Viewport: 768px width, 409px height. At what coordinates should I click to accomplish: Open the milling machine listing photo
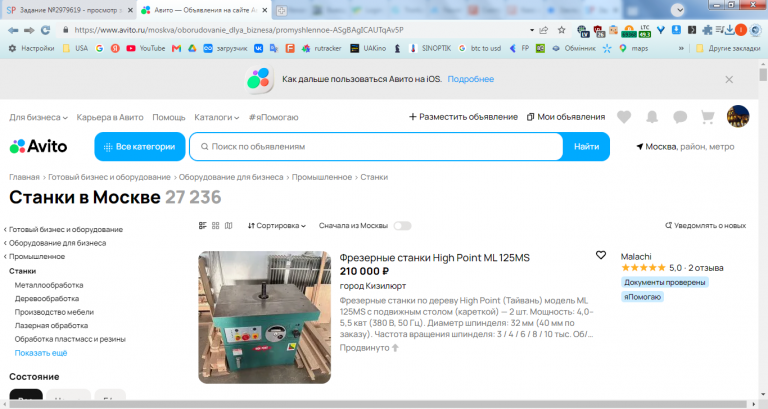tap(264, 317)
